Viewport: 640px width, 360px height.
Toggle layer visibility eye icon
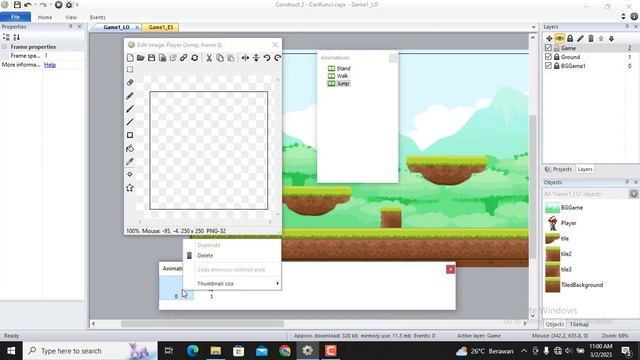point(560,38)
